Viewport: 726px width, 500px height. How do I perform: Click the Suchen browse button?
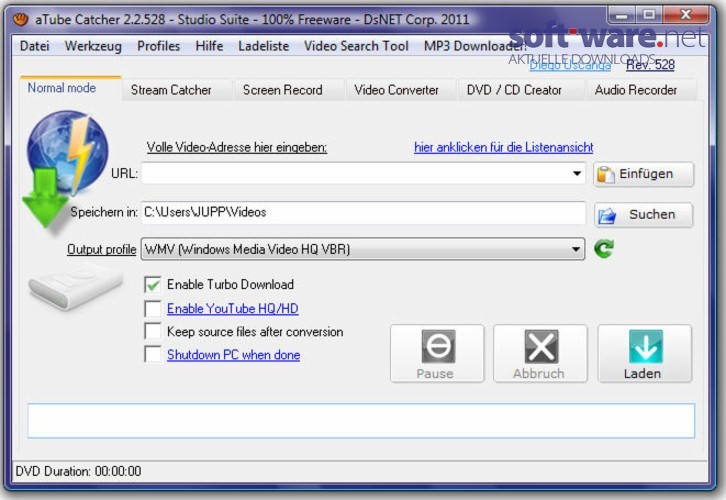(x=644, y=215)
